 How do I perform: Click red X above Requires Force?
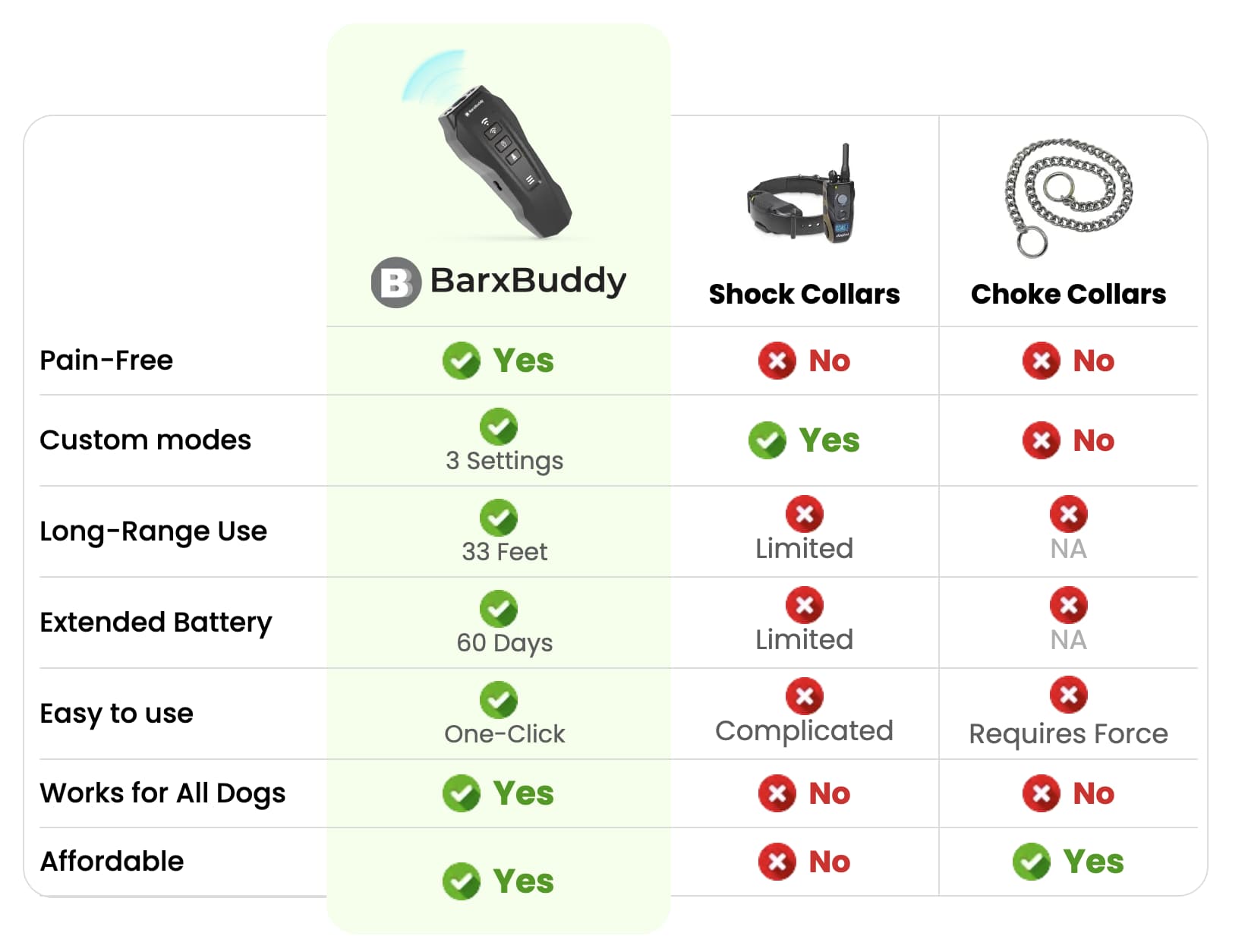click(x=1069, y=695)
